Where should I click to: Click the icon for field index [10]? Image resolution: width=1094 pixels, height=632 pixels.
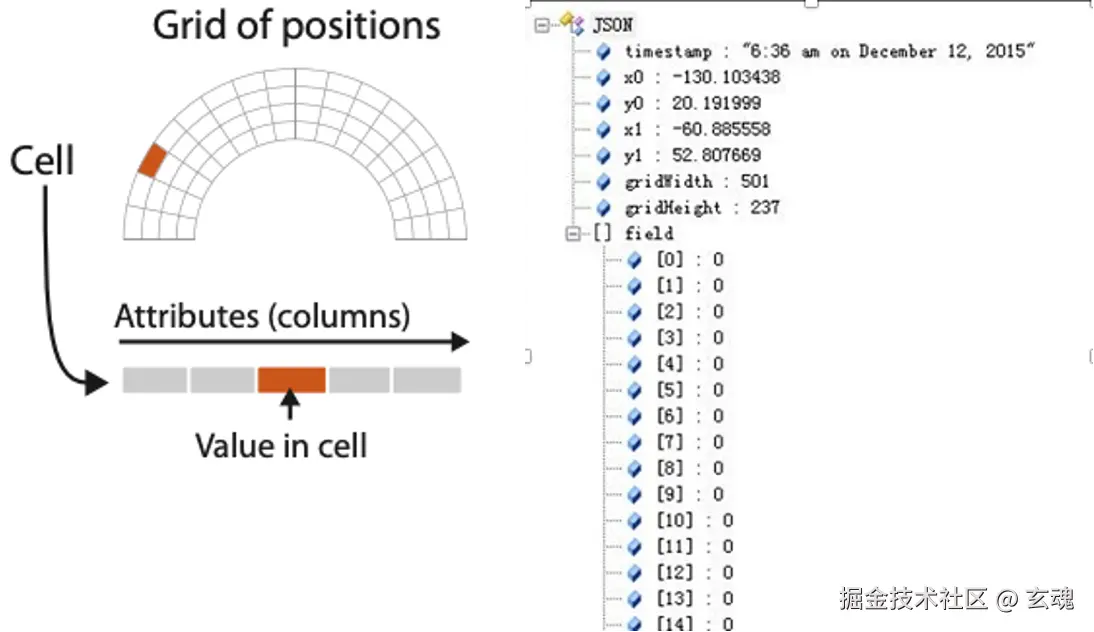634,521
